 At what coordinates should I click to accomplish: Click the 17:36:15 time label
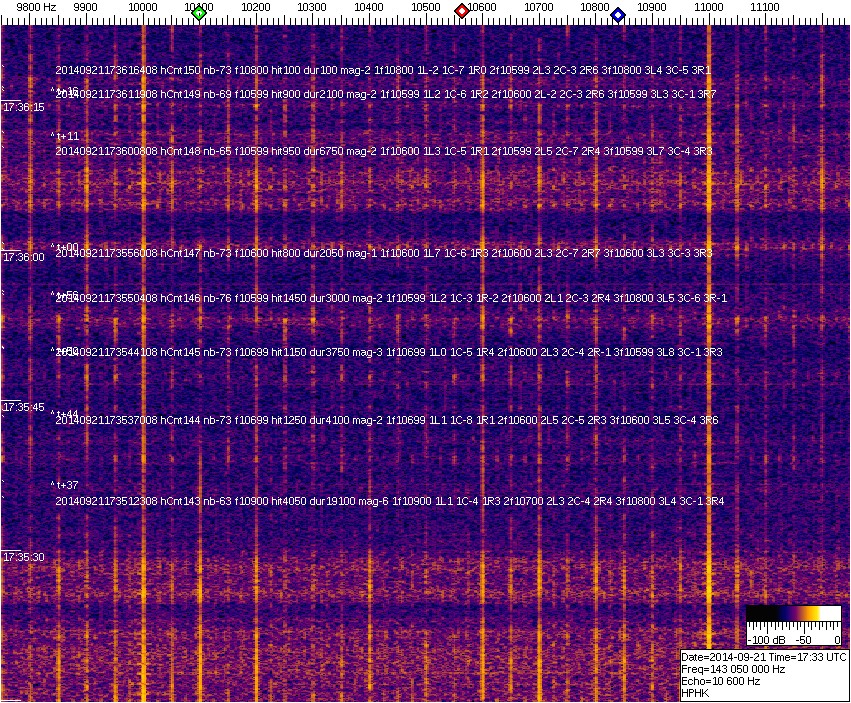24,107
